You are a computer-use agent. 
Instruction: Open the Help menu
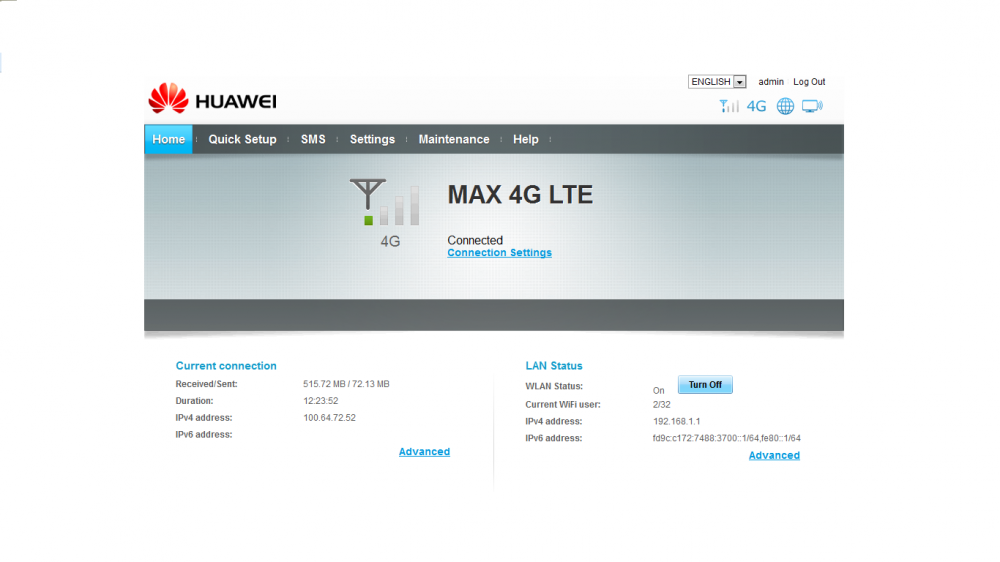pyautogui.click(x=526, y=139)
